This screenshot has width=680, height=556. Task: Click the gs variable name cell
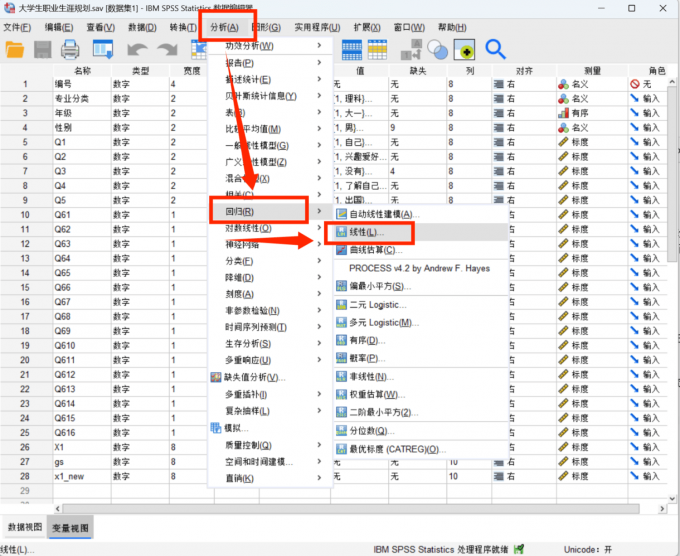click(82, 462)
